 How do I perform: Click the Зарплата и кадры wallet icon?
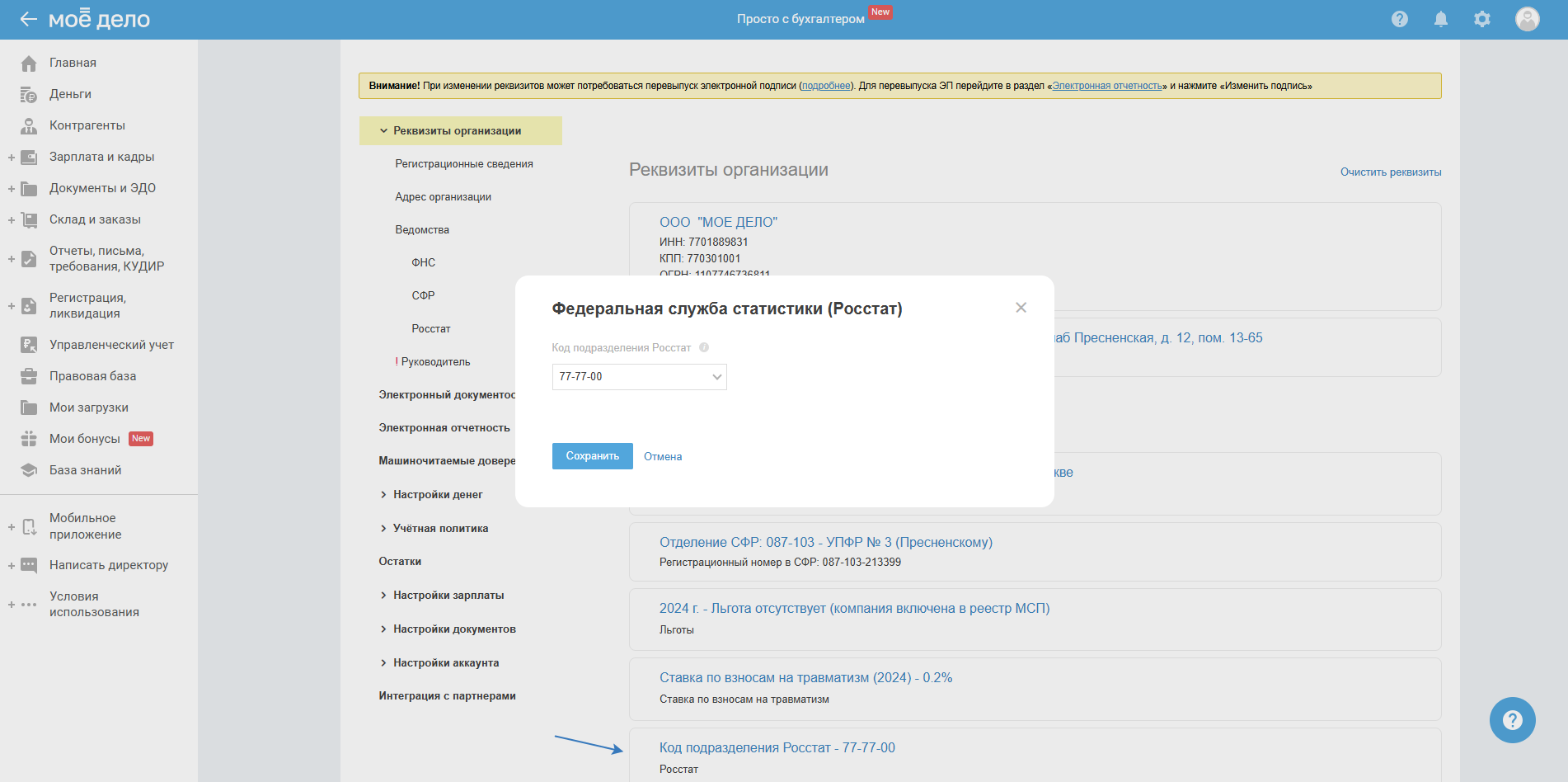(29, 158)
